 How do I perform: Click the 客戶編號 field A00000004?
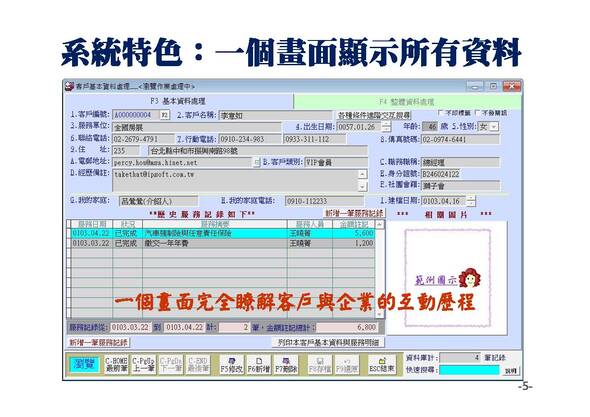(136, 114)
